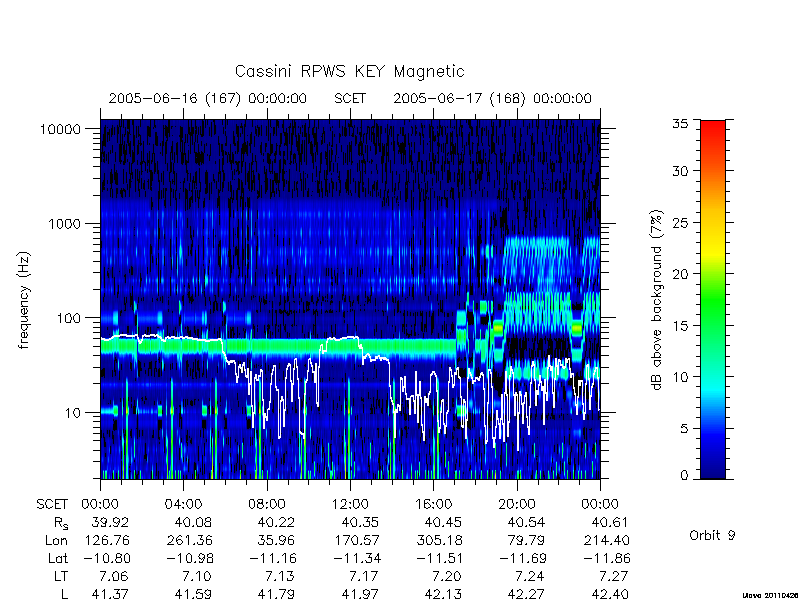Click the LT value 7.06
Image resolution: width=800 pixels, height=600 pixels.
click(x=114, y=576)
